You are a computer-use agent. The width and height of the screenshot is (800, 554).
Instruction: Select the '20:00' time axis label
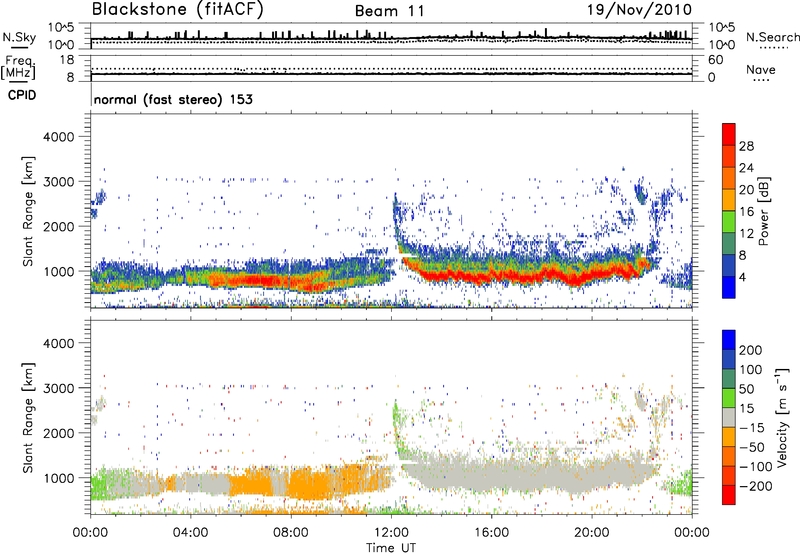592,533
